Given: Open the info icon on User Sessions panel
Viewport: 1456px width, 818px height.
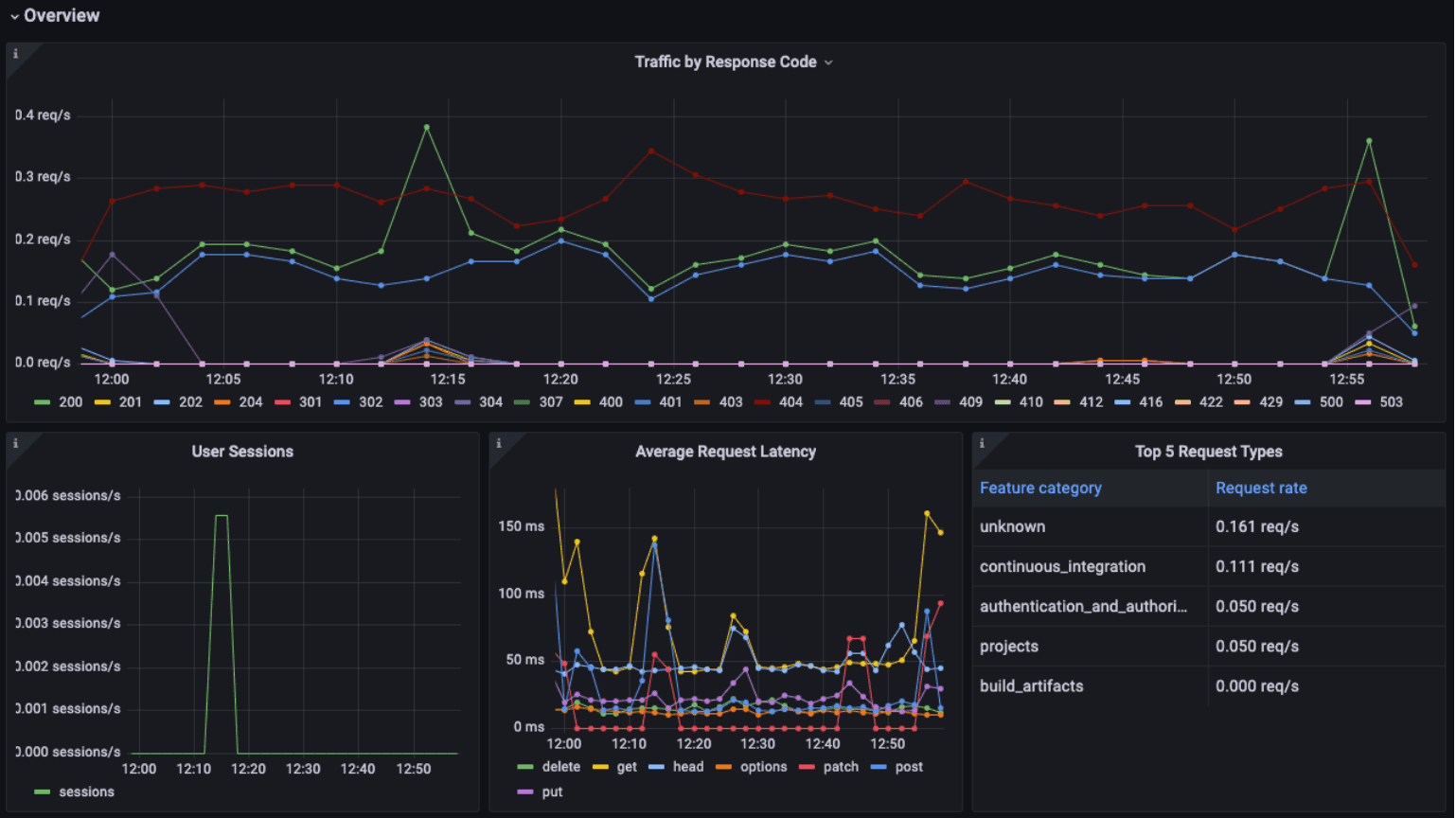Looking at the screenshot, I should click(x=15, y=441).
